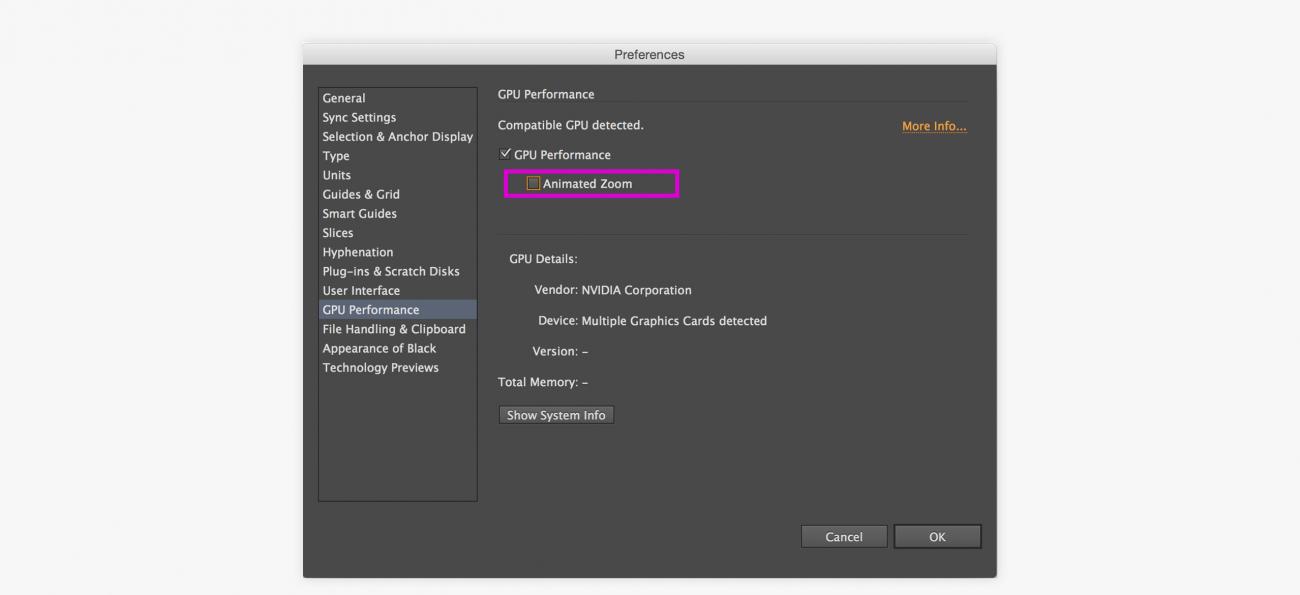Go to Plug-ins & Scratch Disks
The width and height of the screenshot is (1300, 595).
click(x=397, y=271)
